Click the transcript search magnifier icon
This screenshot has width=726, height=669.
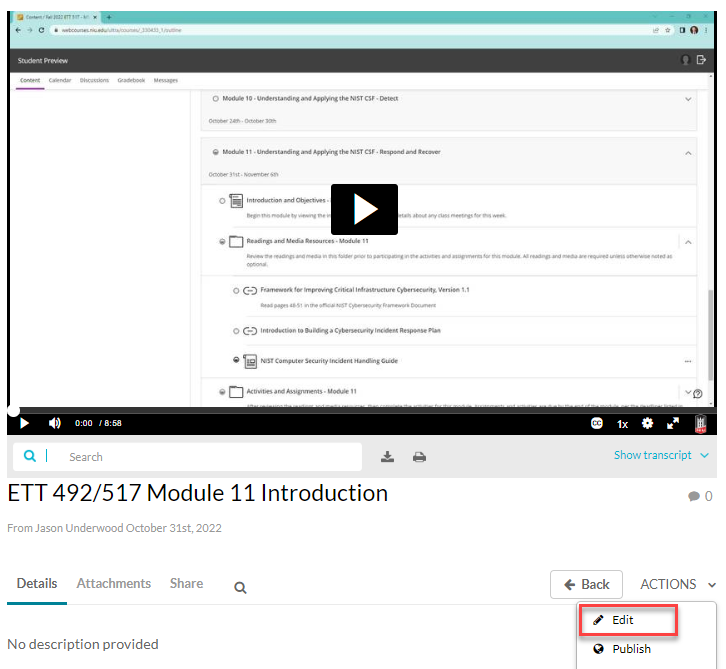30,456
